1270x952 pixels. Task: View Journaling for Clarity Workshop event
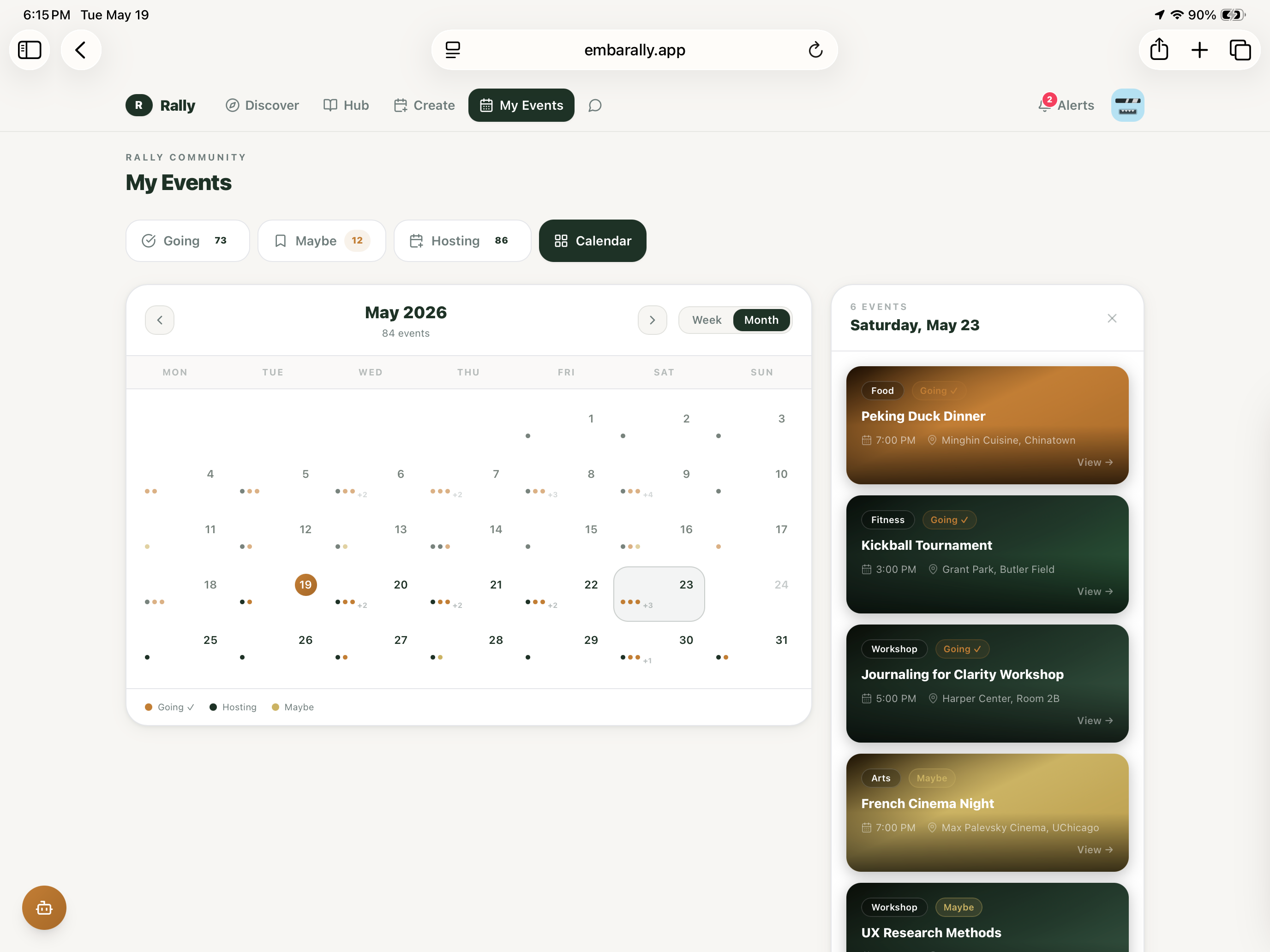1094,720
